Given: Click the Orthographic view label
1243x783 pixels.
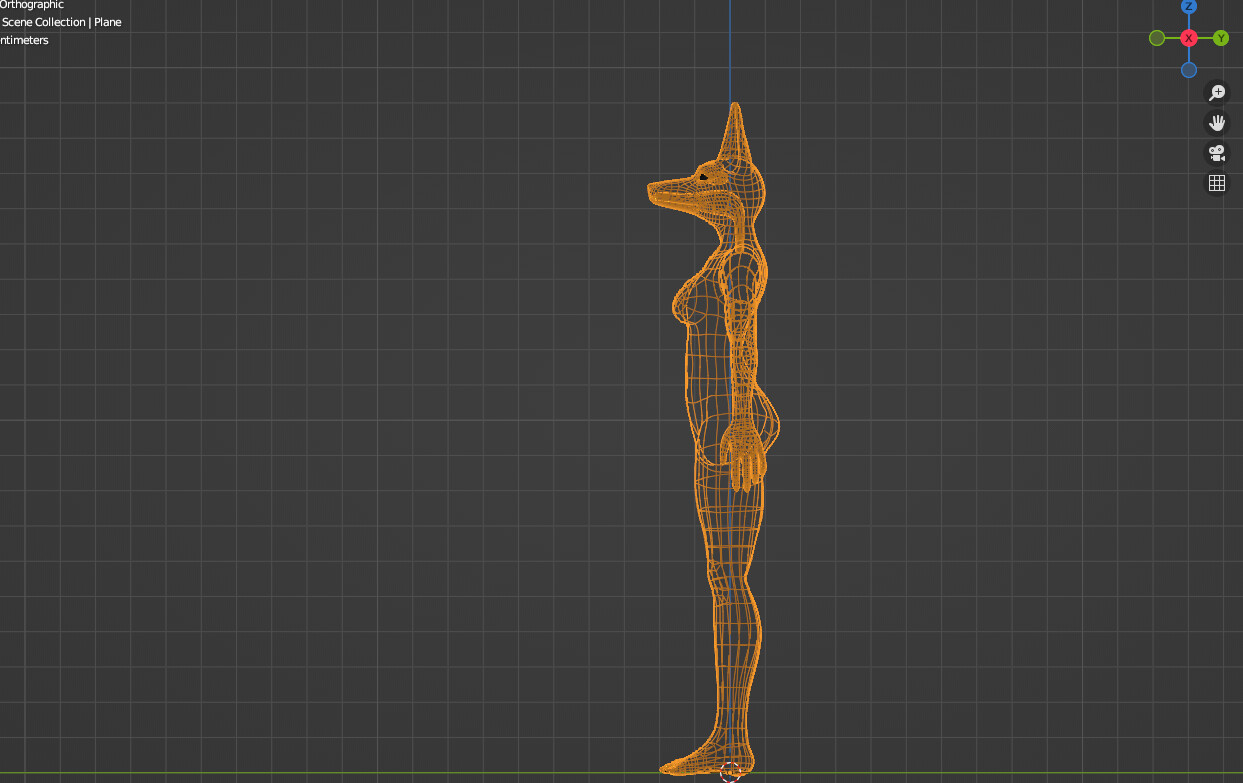Looking at the screenshot, I should coord(31,5).
